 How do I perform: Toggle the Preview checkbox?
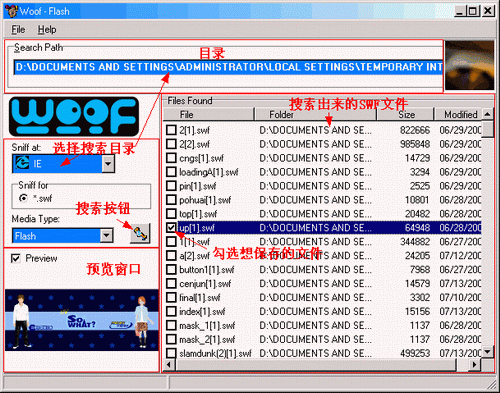click(16, 258)
